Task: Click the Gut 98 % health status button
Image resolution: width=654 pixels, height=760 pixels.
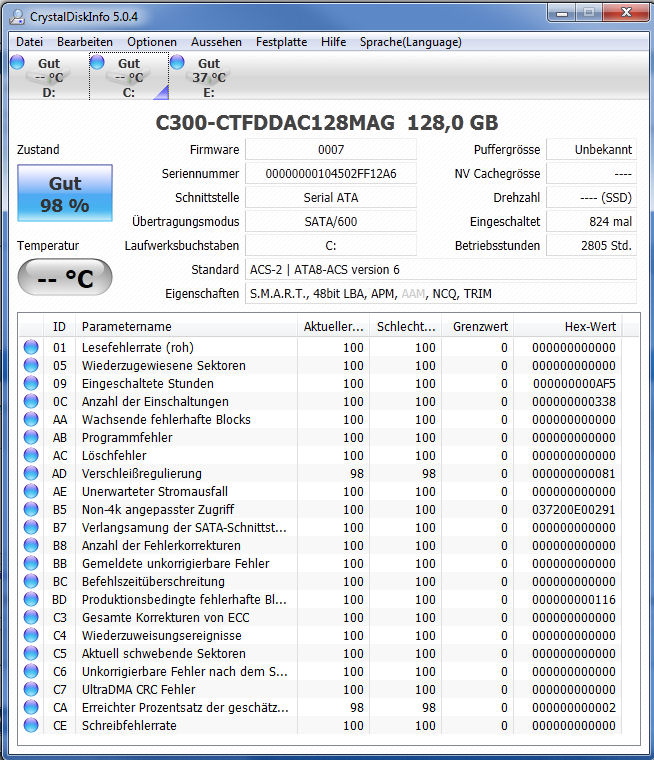Action: (x=65, y=193)
